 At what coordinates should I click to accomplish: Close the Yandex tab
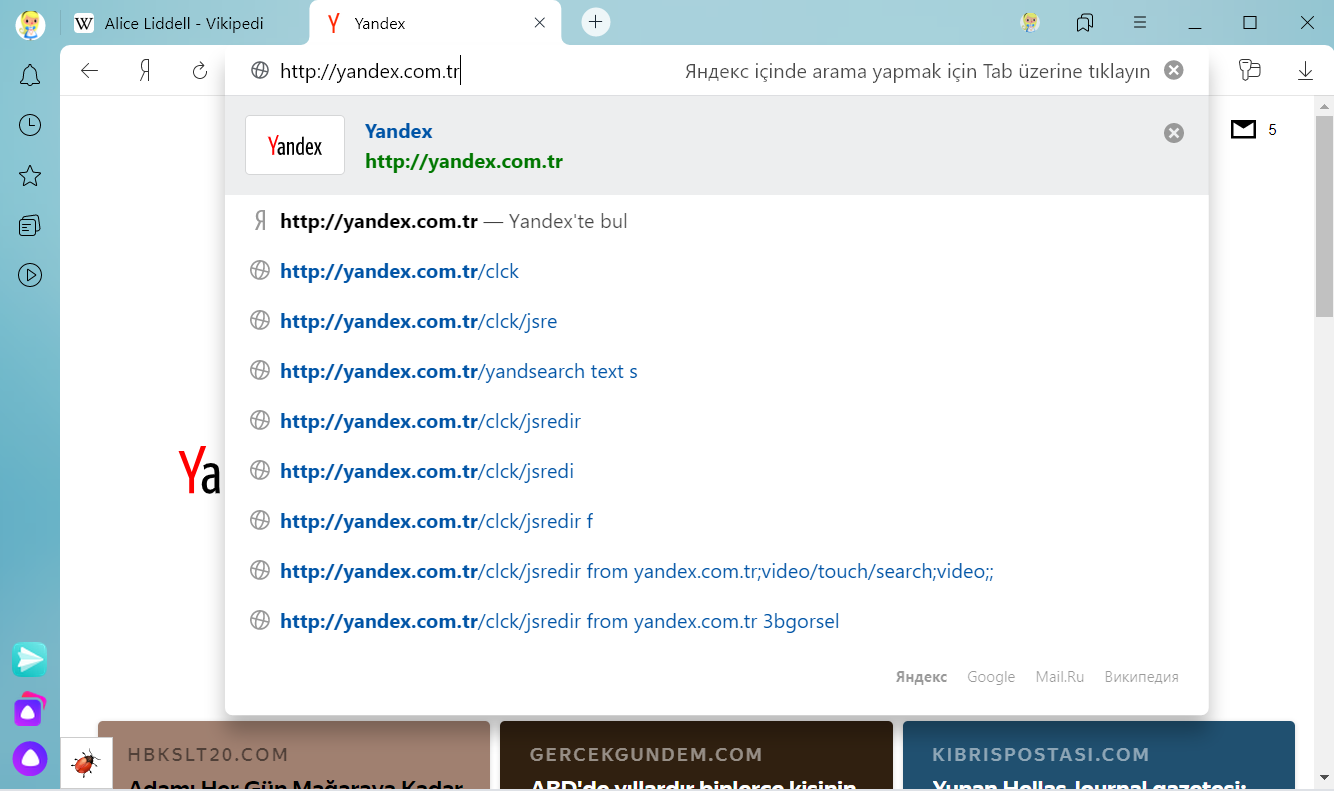tap(540, 23)
